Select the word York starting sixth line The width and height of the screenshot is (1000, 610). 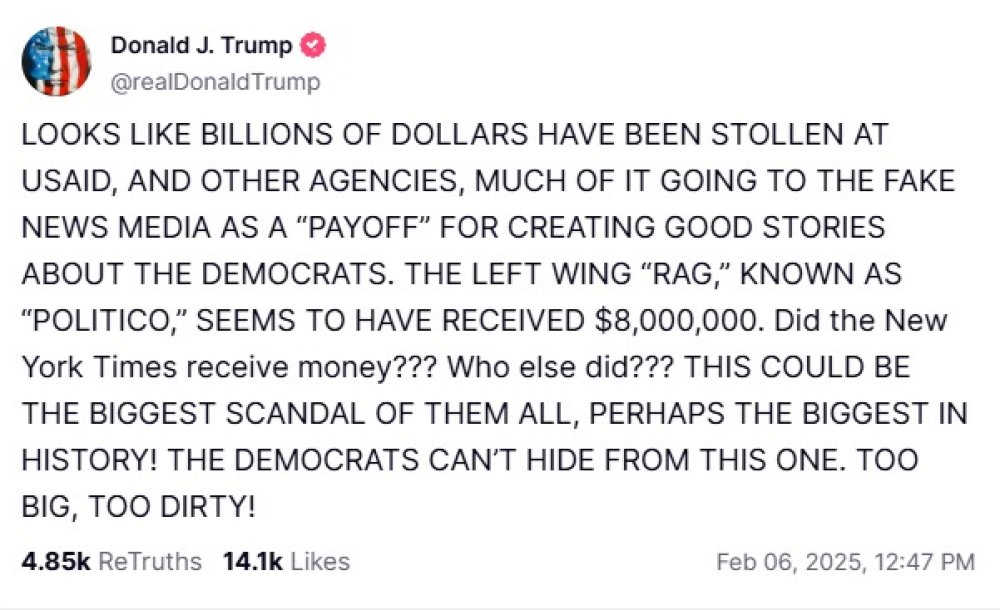tap(52, 367)
